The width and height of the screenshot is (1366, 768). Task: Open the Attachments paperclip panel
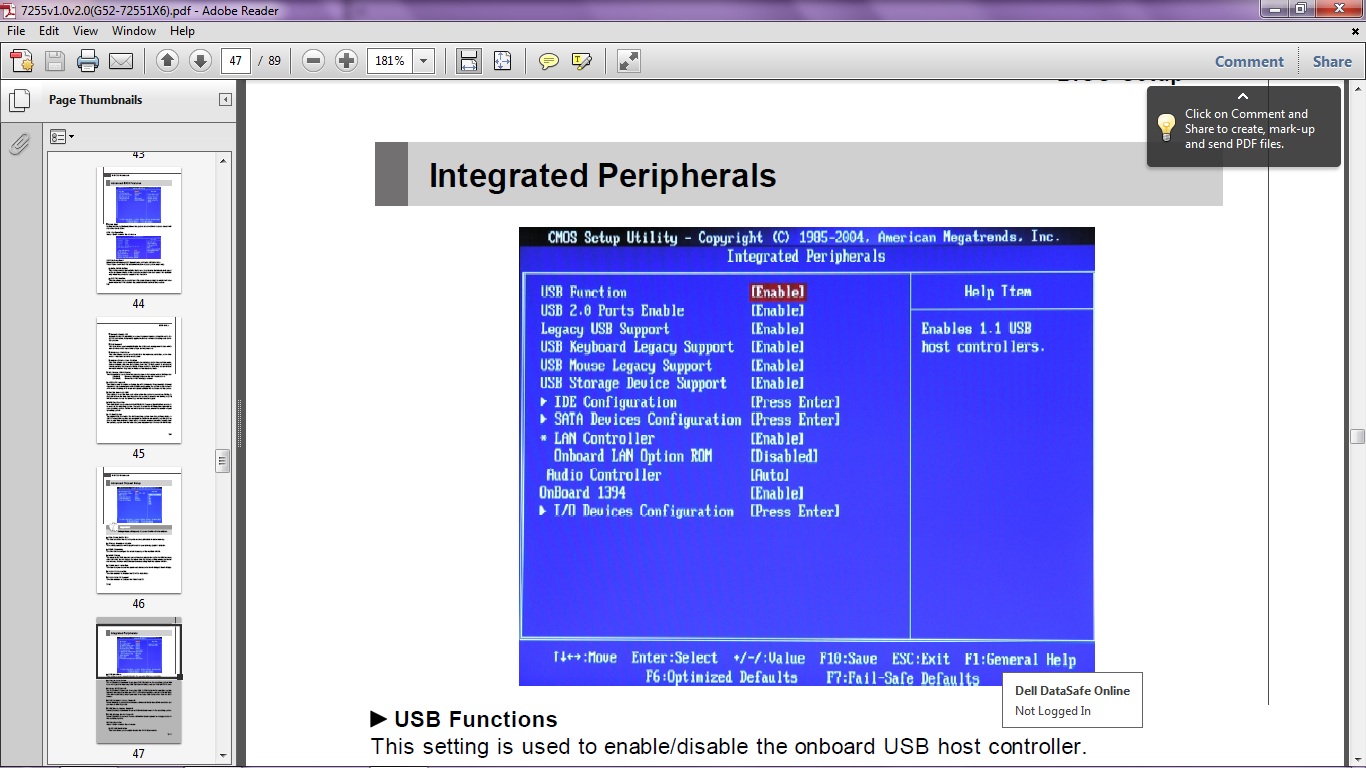18,144
